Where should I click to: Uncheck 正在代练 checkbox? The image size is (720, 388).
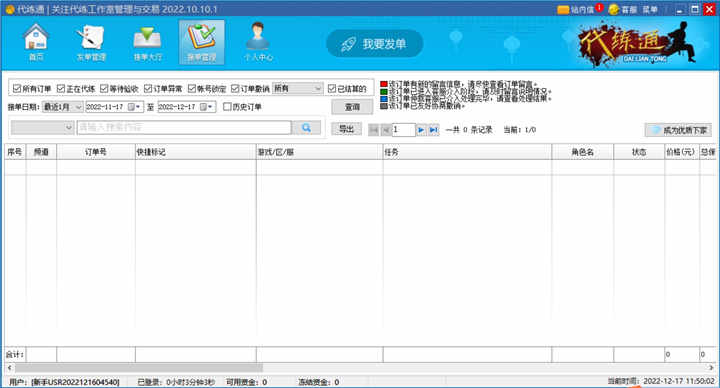(61, 88)
